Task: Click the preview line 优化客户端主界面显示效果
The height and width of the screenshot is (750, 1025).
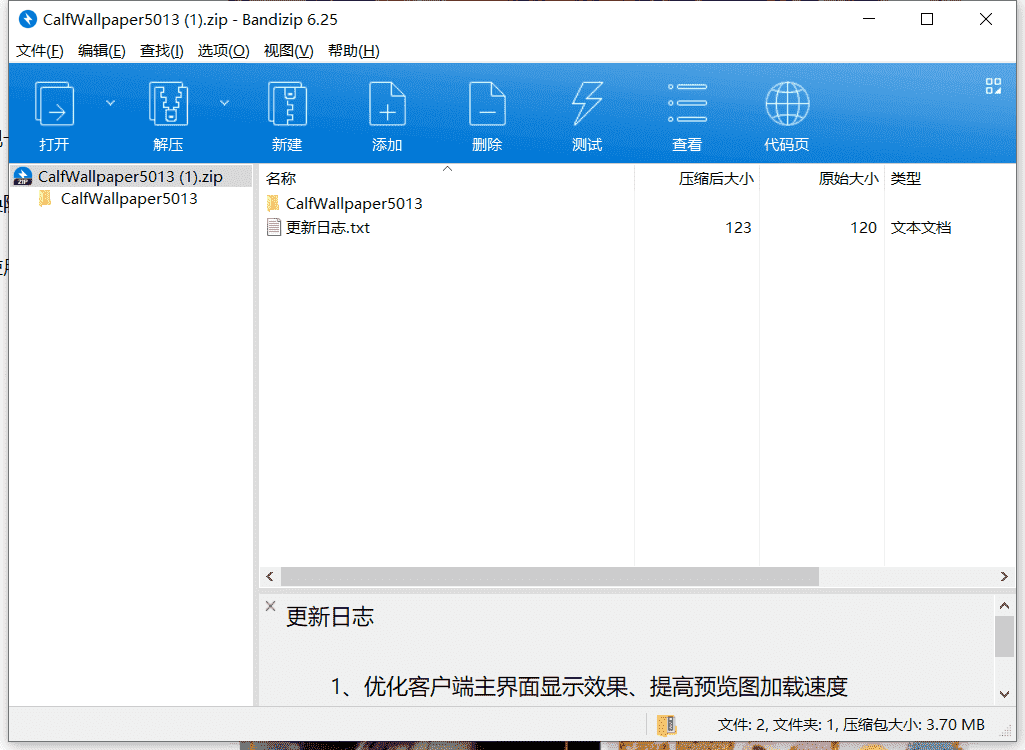Action: click(x=496, y=687)
